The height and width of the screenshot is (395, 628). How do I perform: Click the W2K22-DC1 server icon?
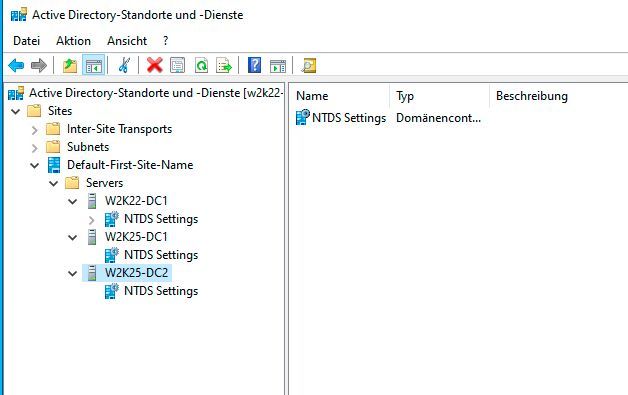coord(92,201)
